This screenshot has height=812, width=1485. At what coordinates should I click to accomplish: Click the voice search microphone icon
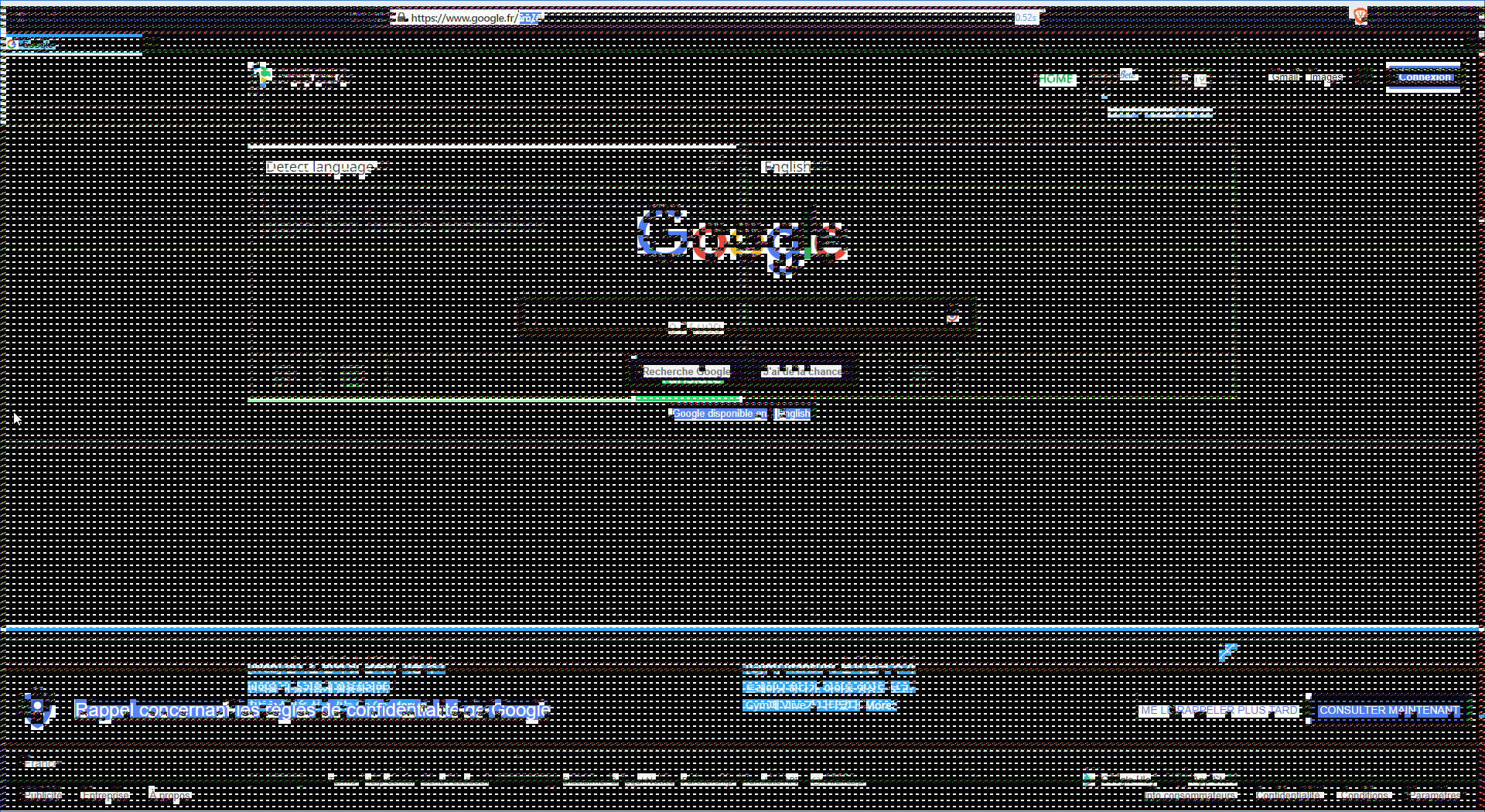[953, 316]
